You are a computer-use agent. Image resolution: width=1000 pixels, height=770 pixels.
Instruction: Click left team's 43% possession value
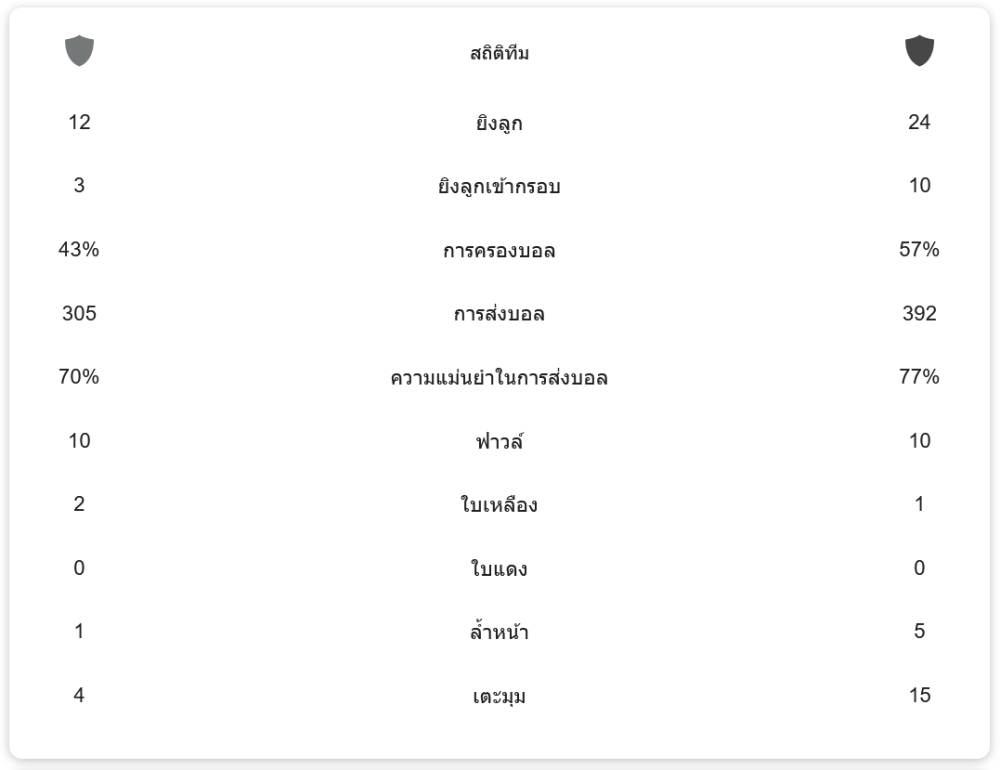79,250
